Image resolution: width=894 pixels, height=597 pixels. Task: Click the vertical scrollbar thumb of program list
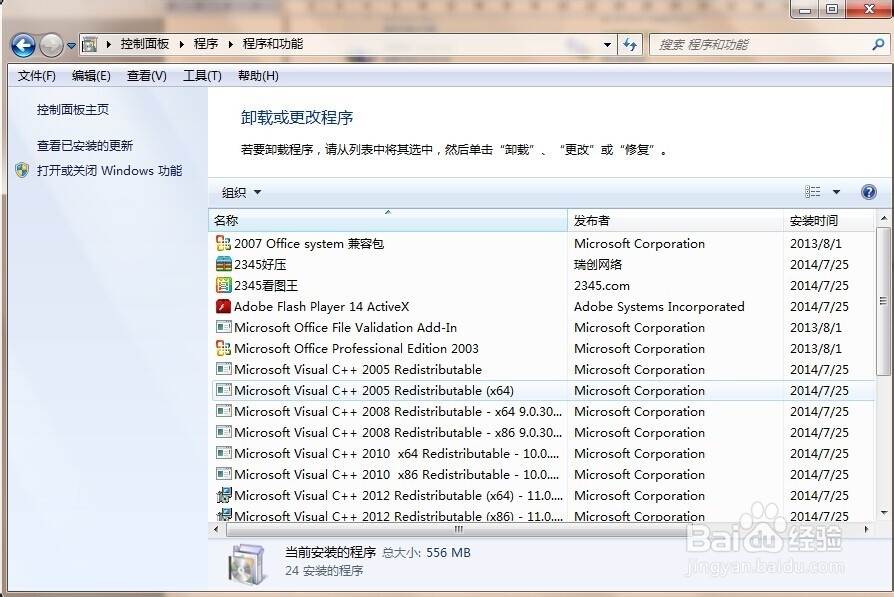click(x=883, y=301)
